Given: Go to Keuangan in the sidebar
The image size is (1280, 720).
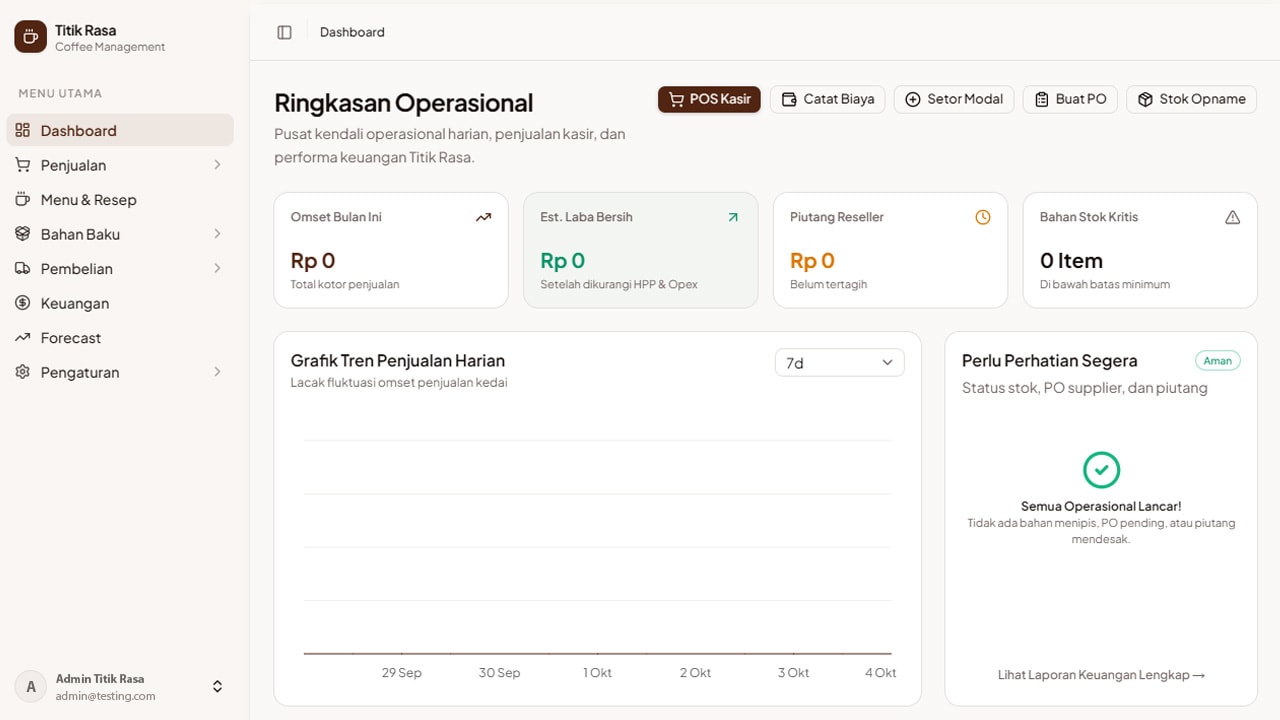Looking at the screenshot, I should (x=120, y=303).
